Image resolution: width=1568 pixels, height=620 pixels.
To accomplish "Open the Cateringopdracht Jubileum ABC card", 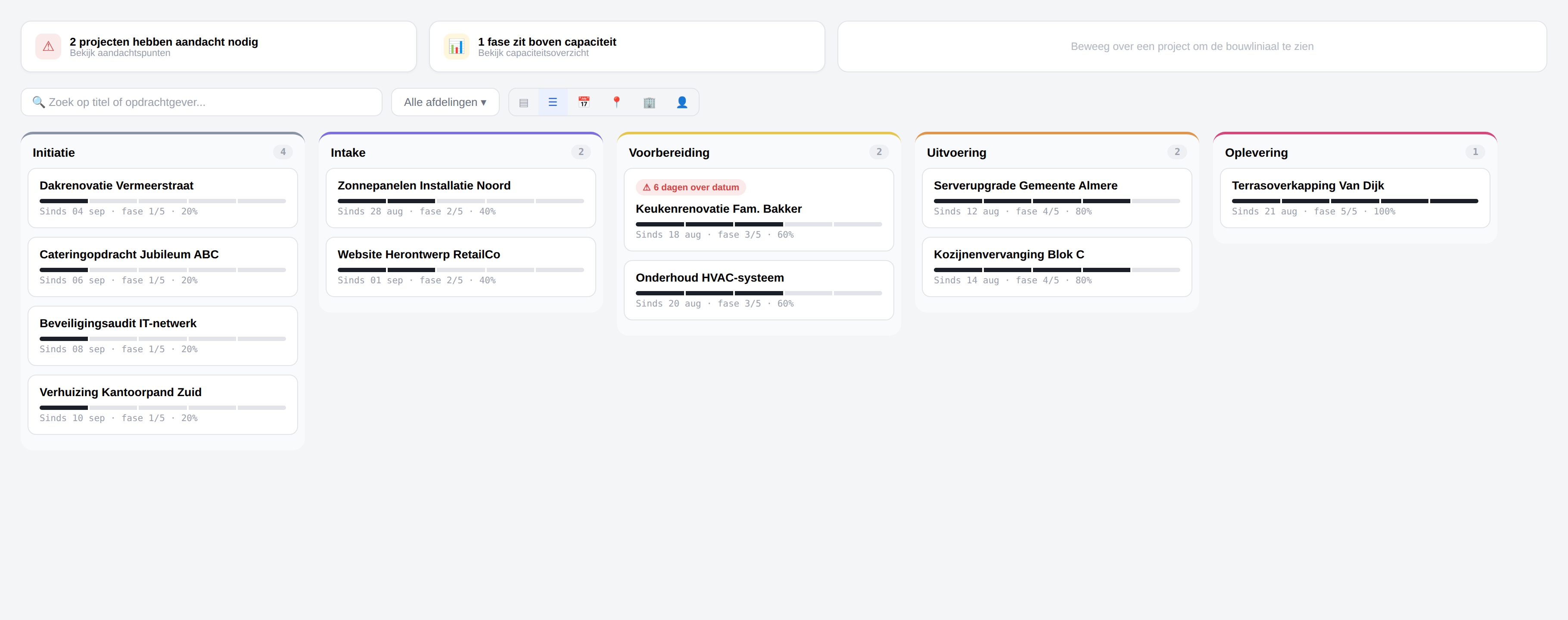I will click(162, 267).
